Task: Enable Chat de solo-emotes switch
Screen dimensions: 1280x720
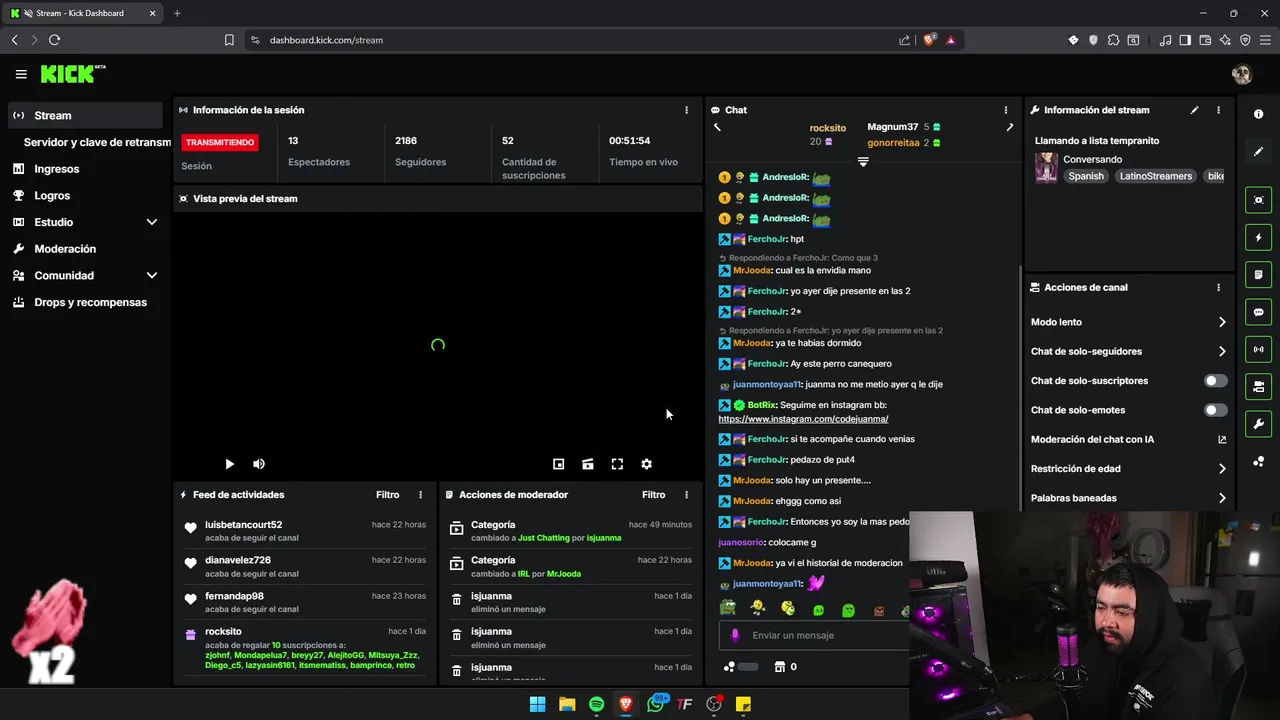Action: point(1215,410)
